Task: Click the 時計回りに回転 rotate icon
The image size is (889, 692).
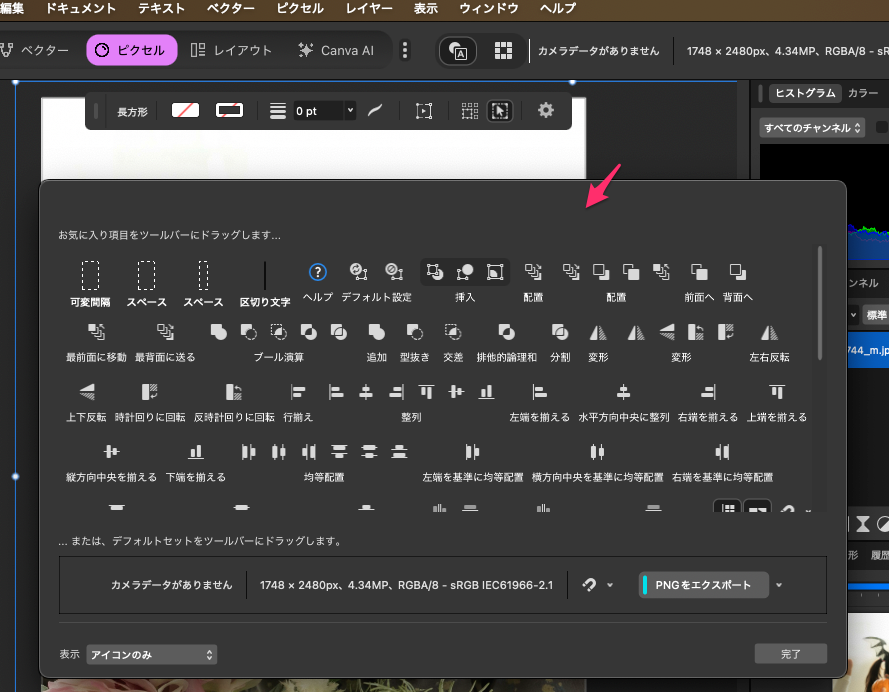Action: click(150, 391)
